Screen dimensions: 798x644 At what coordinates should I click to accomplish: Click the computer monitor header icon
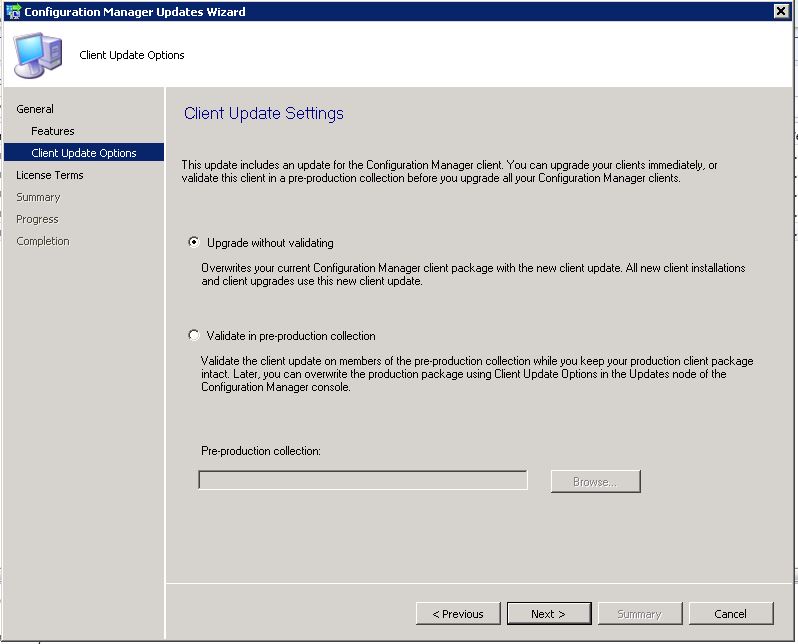[38, 55]
